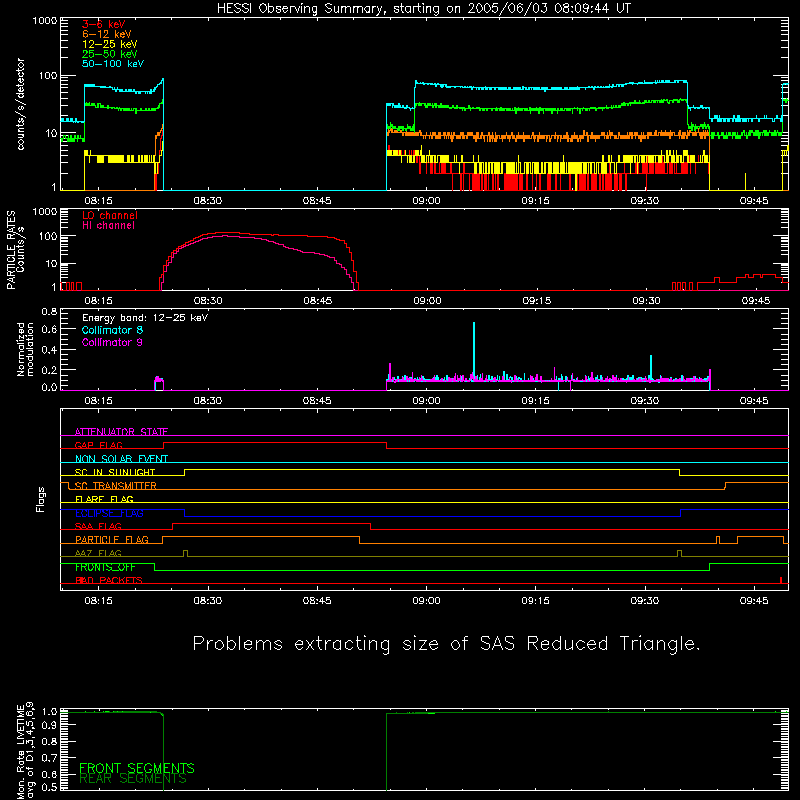Select the Collimator 8 legend label
The width and height of the screenshot is (800, 800).
112,330
